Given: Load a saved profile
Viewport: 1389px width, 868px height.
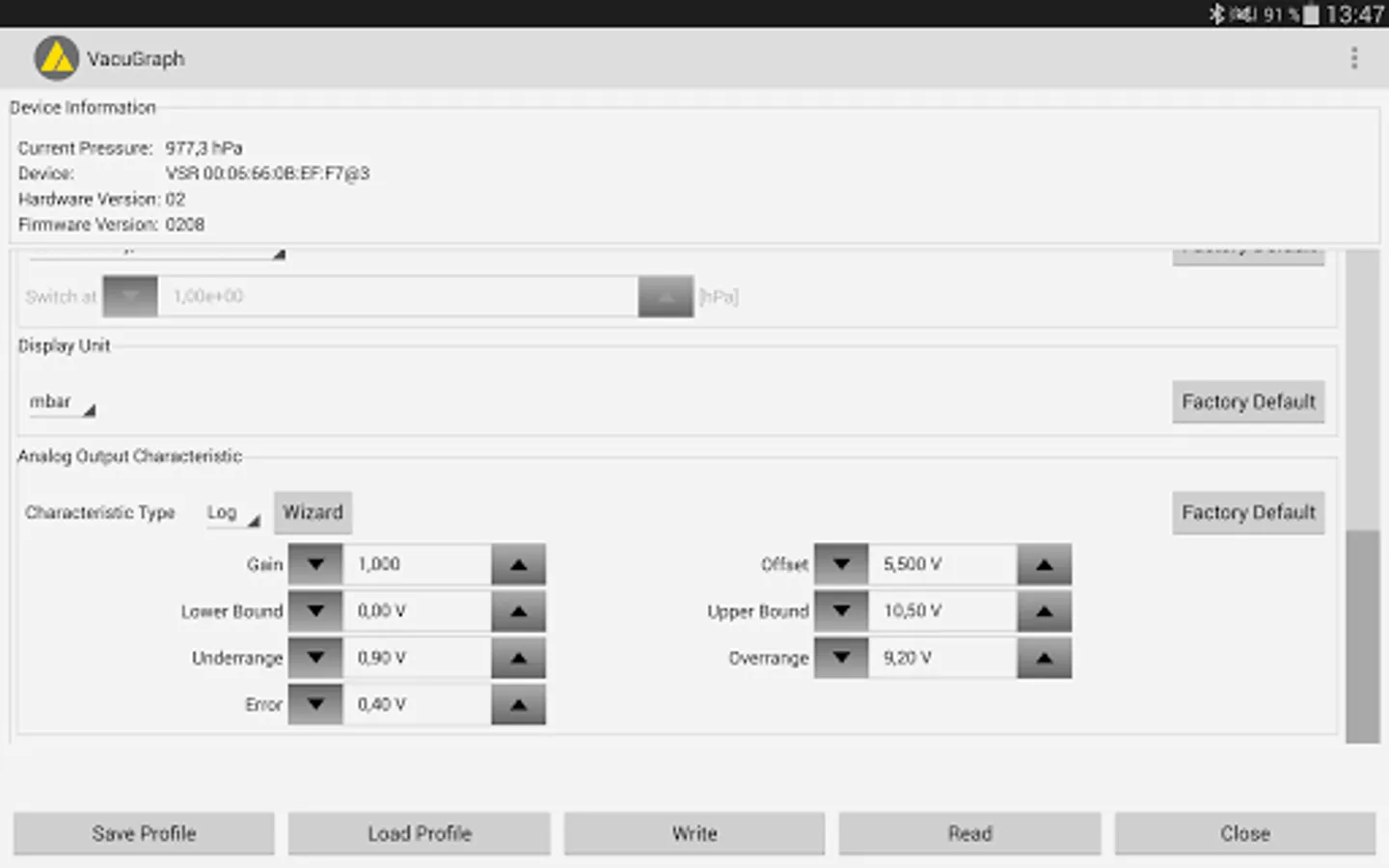Looking at the screenshot, I should click(419, 833).
